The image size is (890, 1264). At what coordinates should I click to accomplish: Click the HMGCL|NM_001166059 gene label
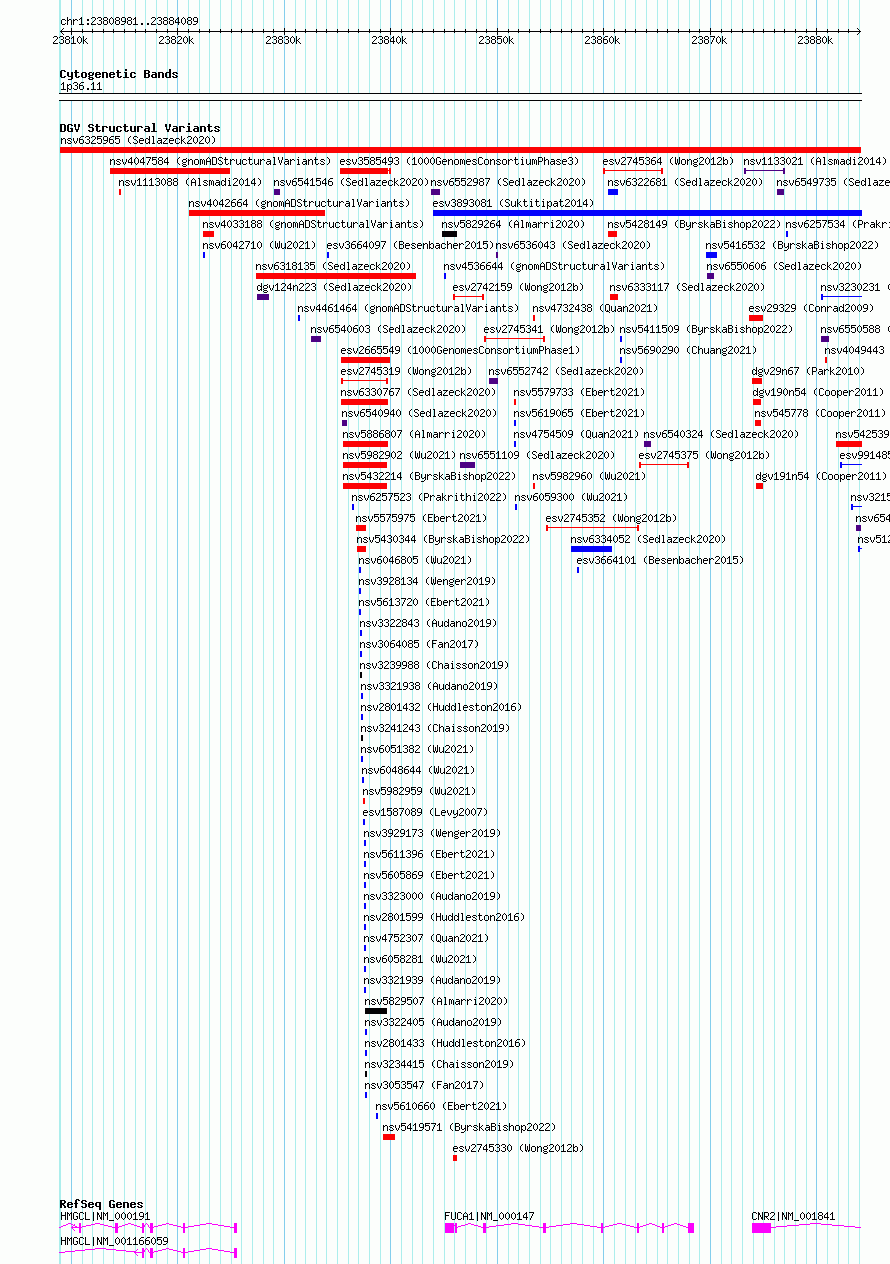[x=114, y=1240]
